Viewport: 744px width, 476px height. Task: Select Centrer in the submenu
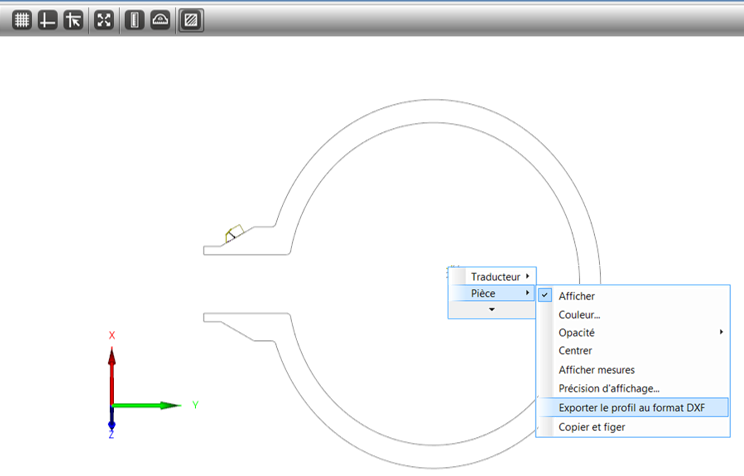633,351
